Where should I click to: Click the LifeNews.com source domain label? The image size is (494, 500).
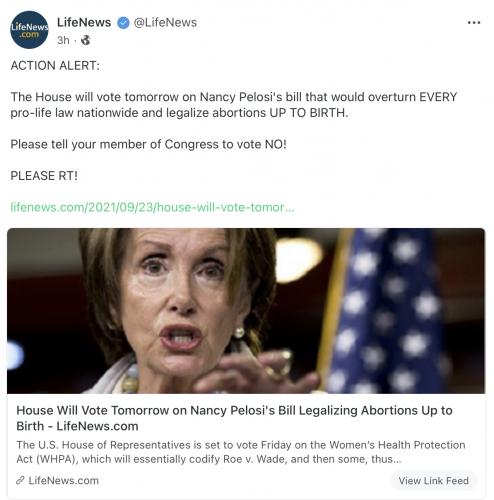pos(63,480)
